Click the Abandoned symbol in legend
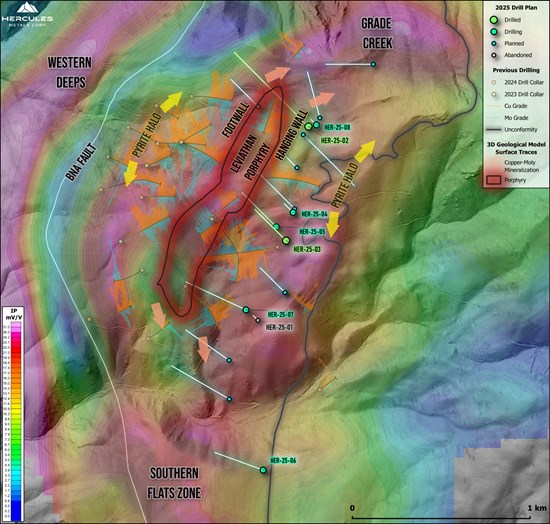 [494, 55]
